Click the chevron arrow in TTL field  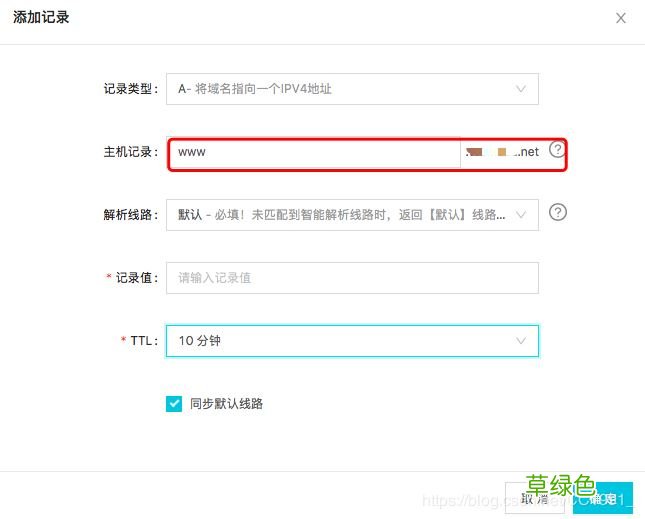click(x=520, y=341)
